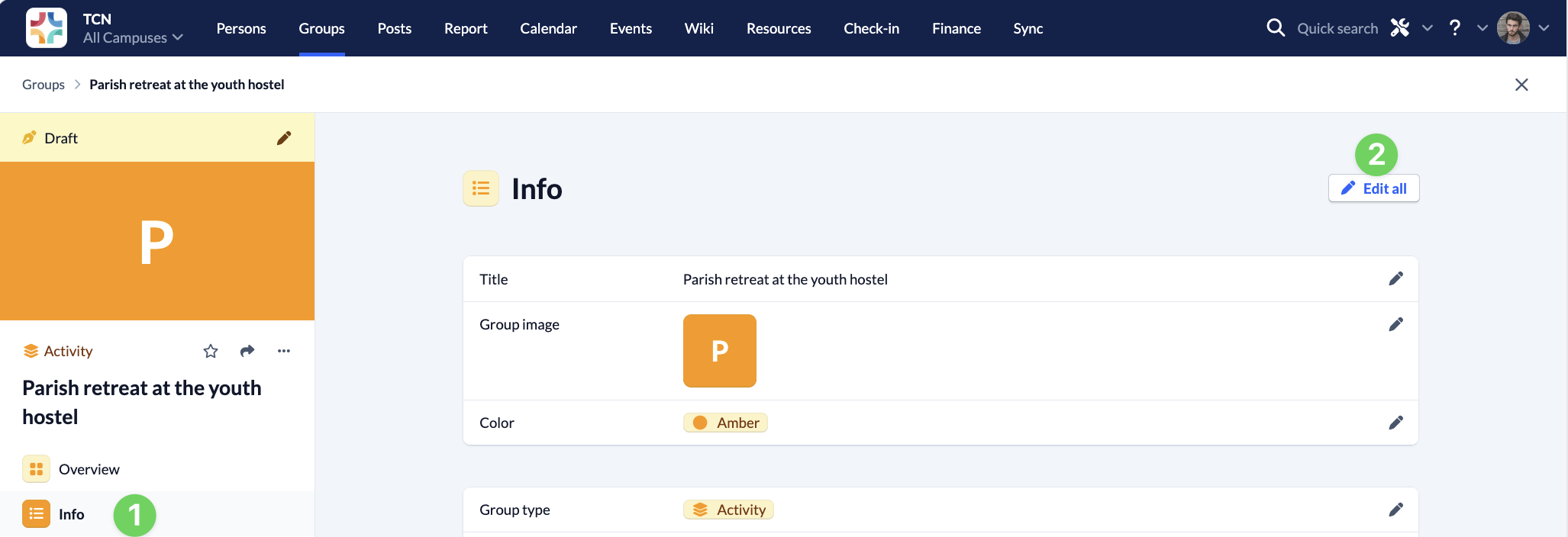The width and height of the screenshot is (1568, 537).
Task: Edit the Title field with pencil icon
Action: [1395, 279]
